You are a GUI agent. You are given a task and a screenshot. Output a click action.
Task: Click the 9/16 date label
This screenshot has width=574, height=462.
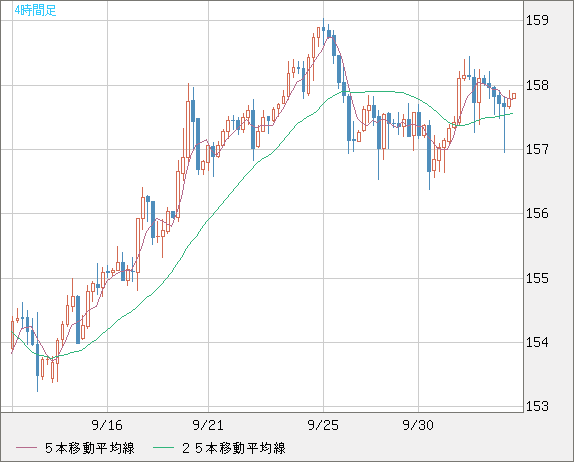(x=107, y=425)
